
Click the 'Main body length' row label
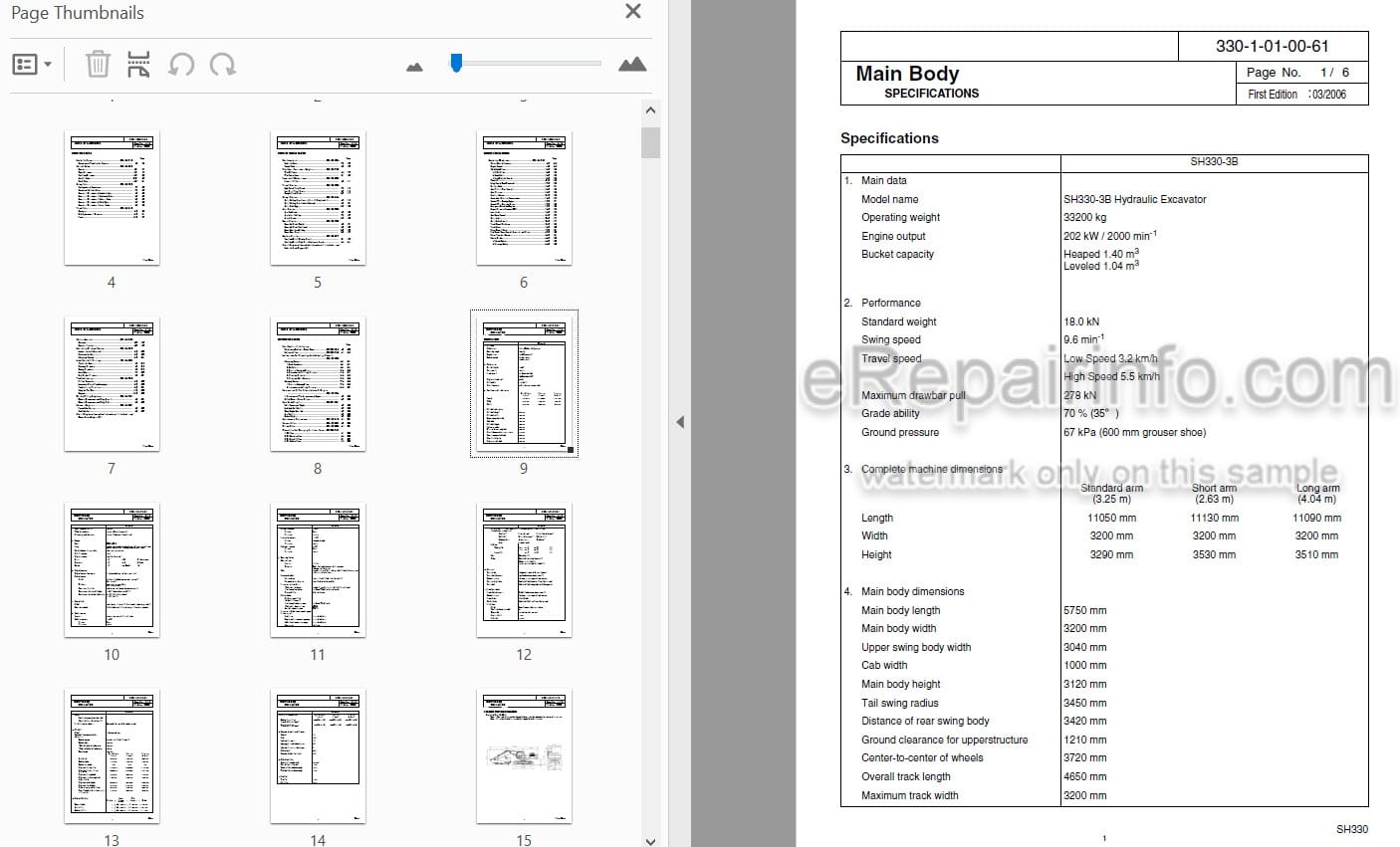pyautogui.click(x=900, y=610)
